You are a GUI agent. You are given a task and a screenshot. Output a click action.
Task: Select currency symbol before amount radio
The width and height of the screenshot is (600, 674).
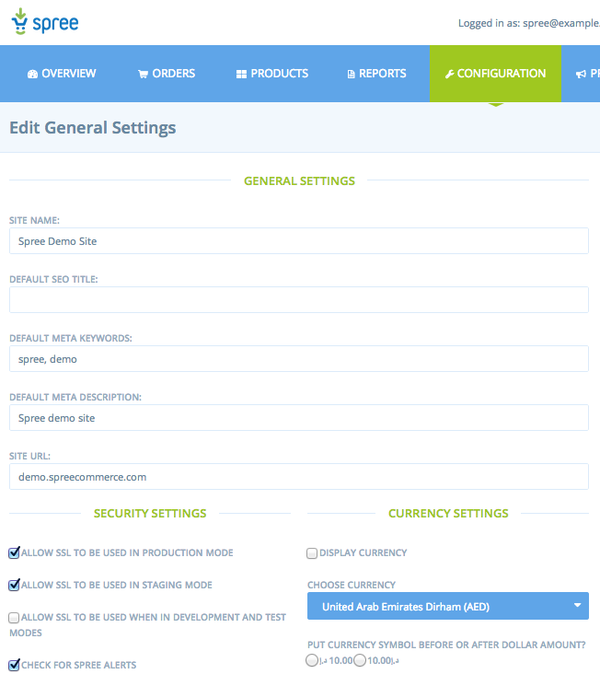coord(312,660)
